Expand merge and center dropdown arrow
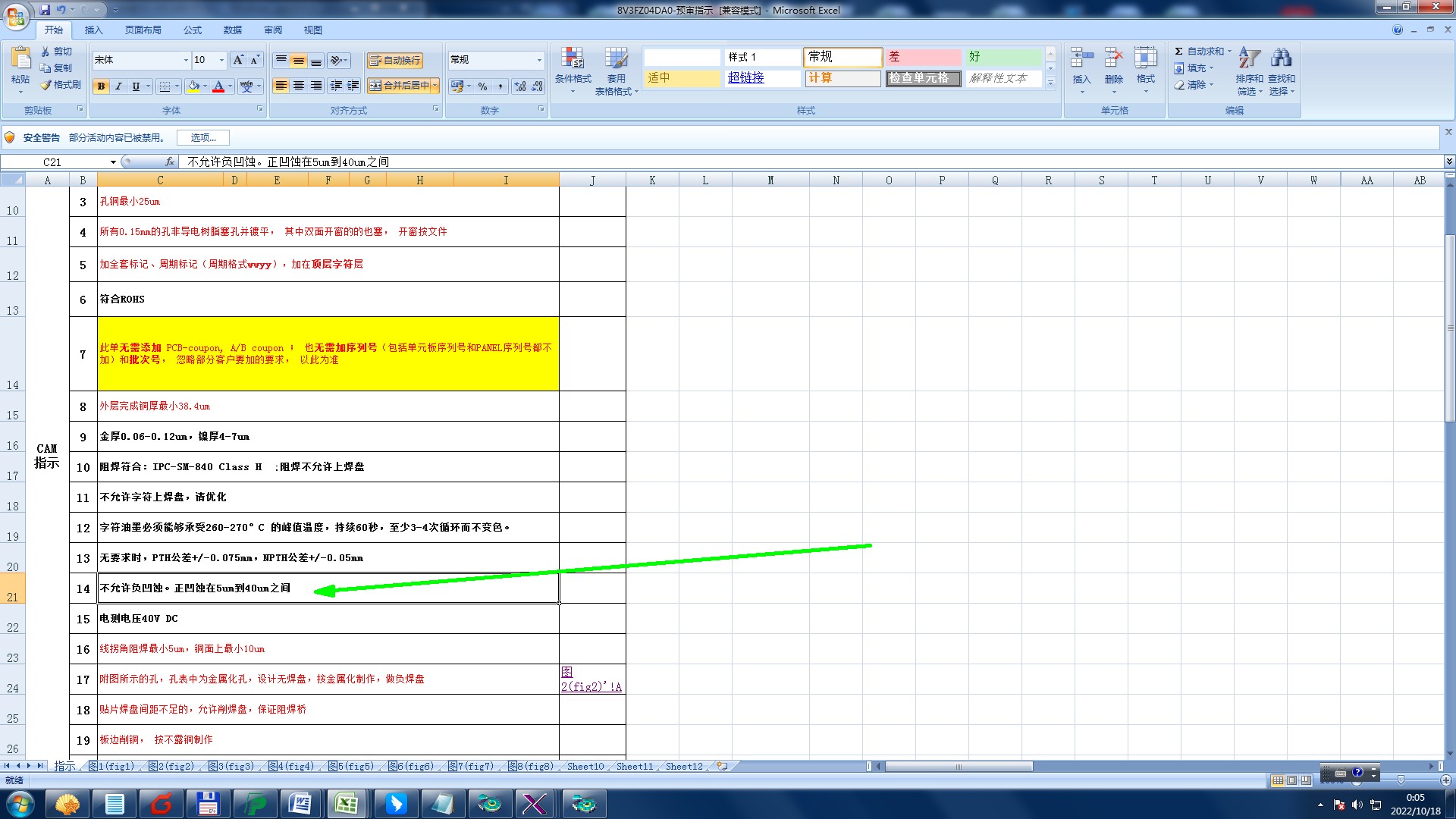Image resolution: width=1456 pixels, height=819 pixels. (x=435, y=86)
